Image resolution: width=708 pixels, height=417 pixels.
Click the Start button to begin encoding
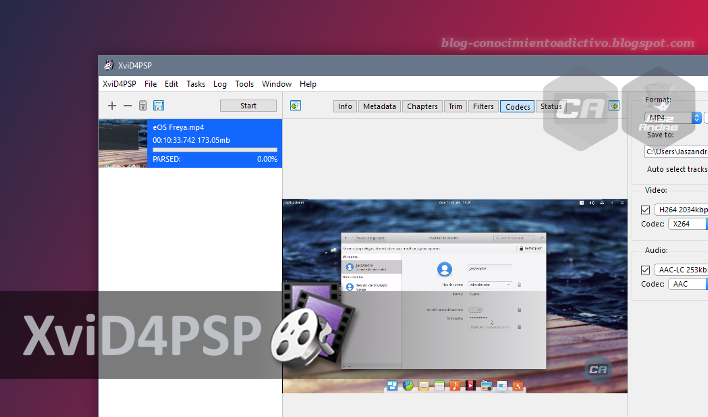click(x=248, y=106)
